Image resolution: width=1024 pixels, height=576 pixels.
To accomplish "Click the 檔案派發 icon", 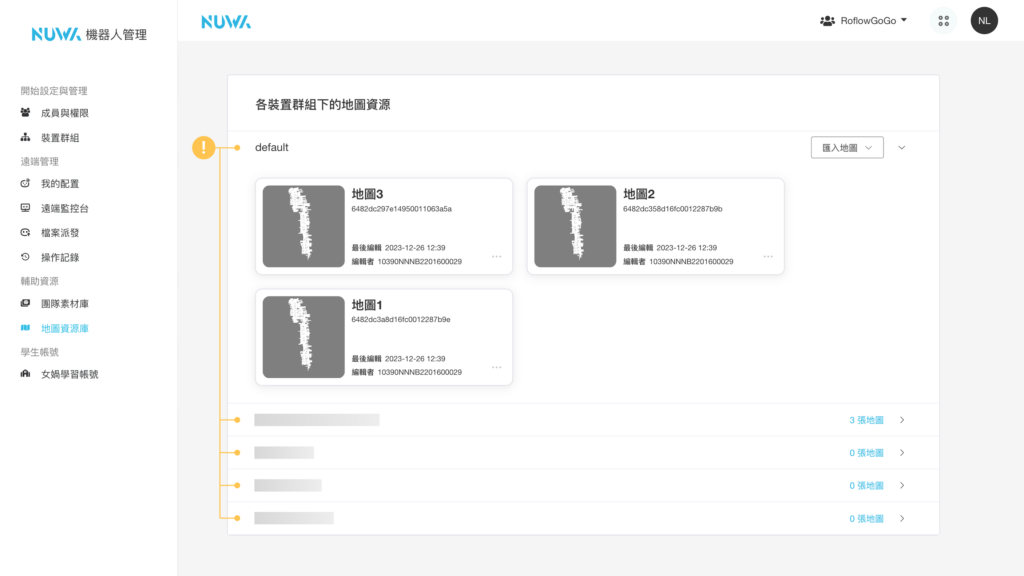I will point(25,232).
